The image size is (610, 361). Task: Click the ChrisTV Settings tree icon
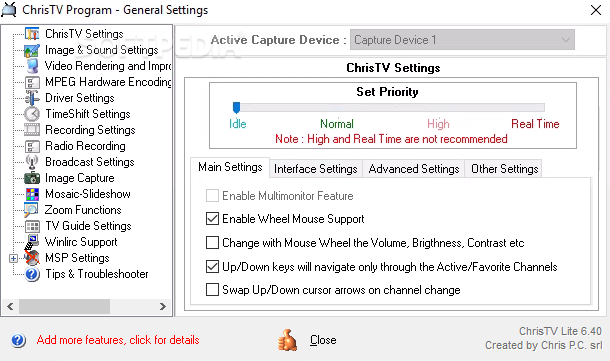[32, 34]
